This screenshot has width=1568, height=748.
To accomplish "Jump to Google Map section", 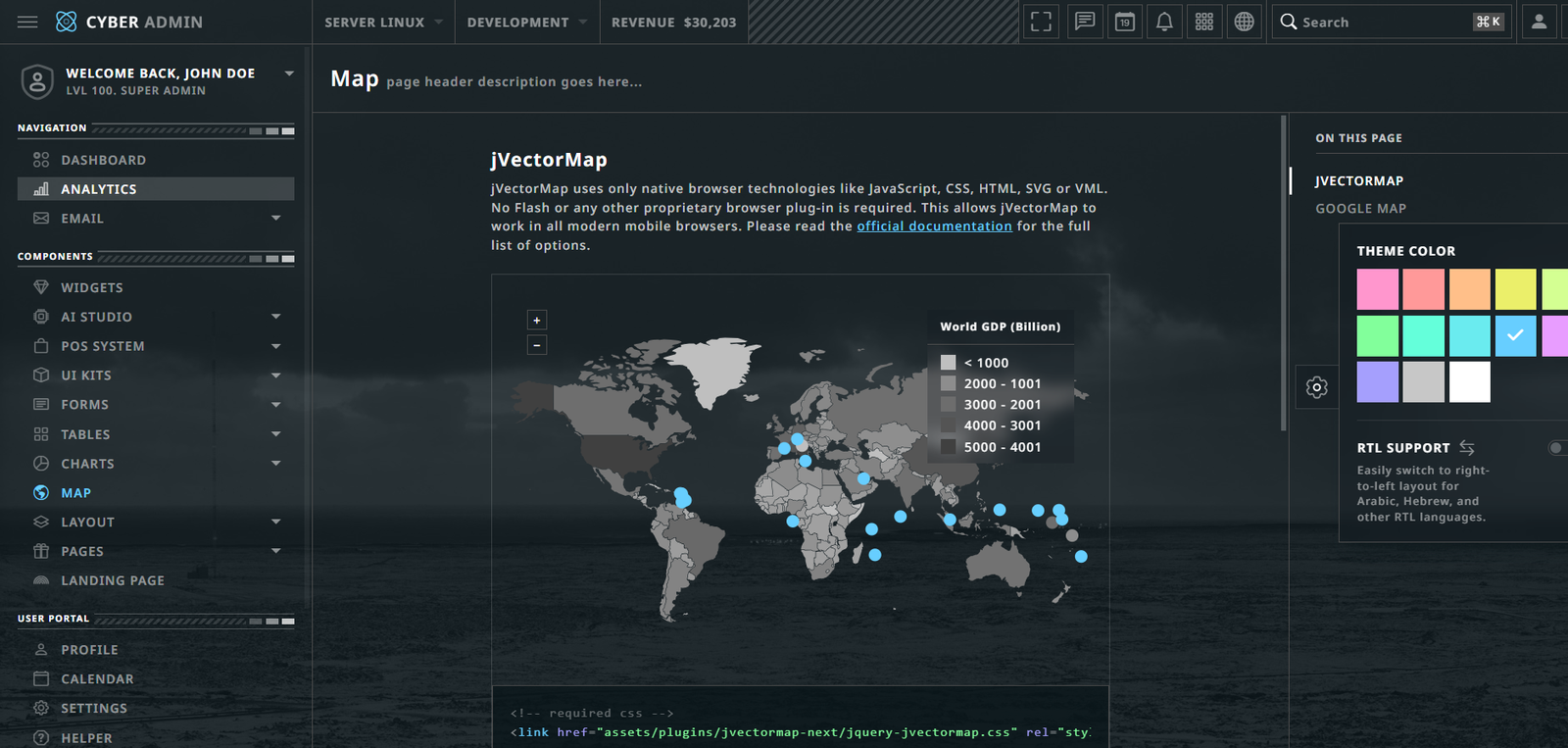I will [x=1360, y=209].
